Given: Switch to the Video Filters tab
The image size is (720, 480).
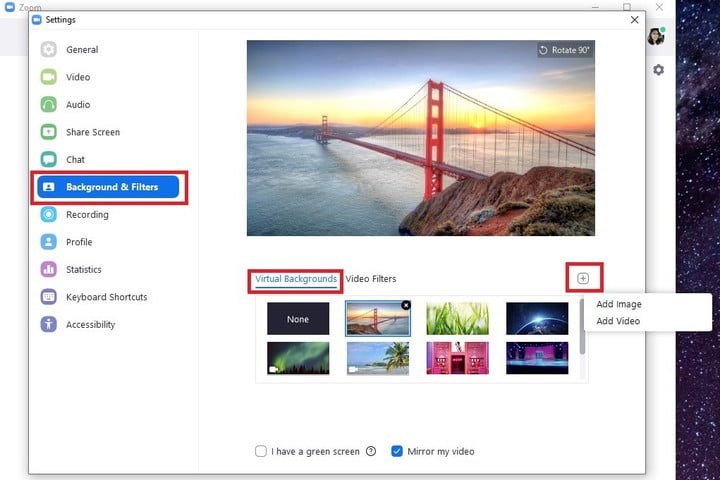Looking at the screenshot, I should click(x=371, y=279).
